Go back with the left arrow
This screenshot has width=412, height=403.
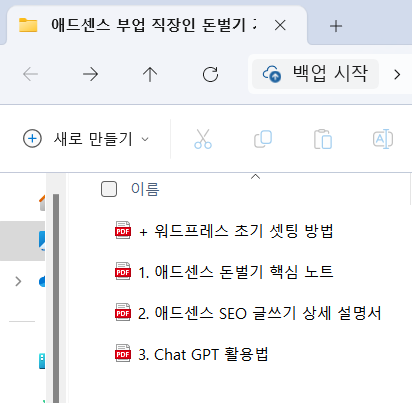[30, 74]
